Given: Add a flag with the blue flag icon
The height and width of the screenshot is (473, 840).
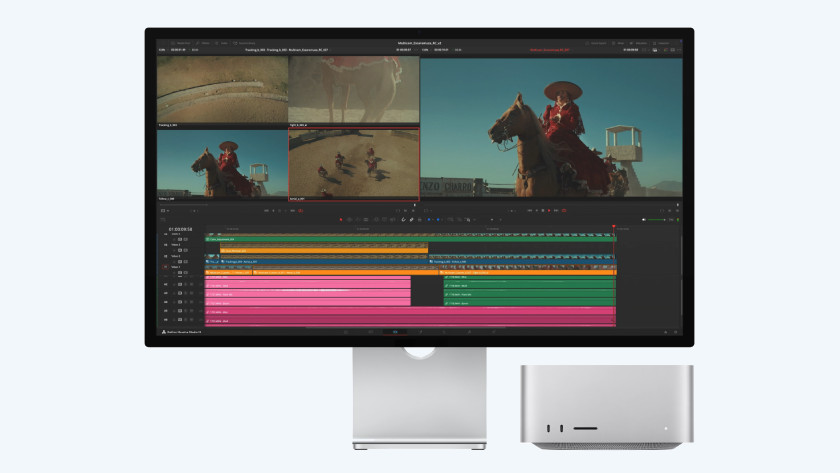Looking at the screenshot, I should [429, 220].
